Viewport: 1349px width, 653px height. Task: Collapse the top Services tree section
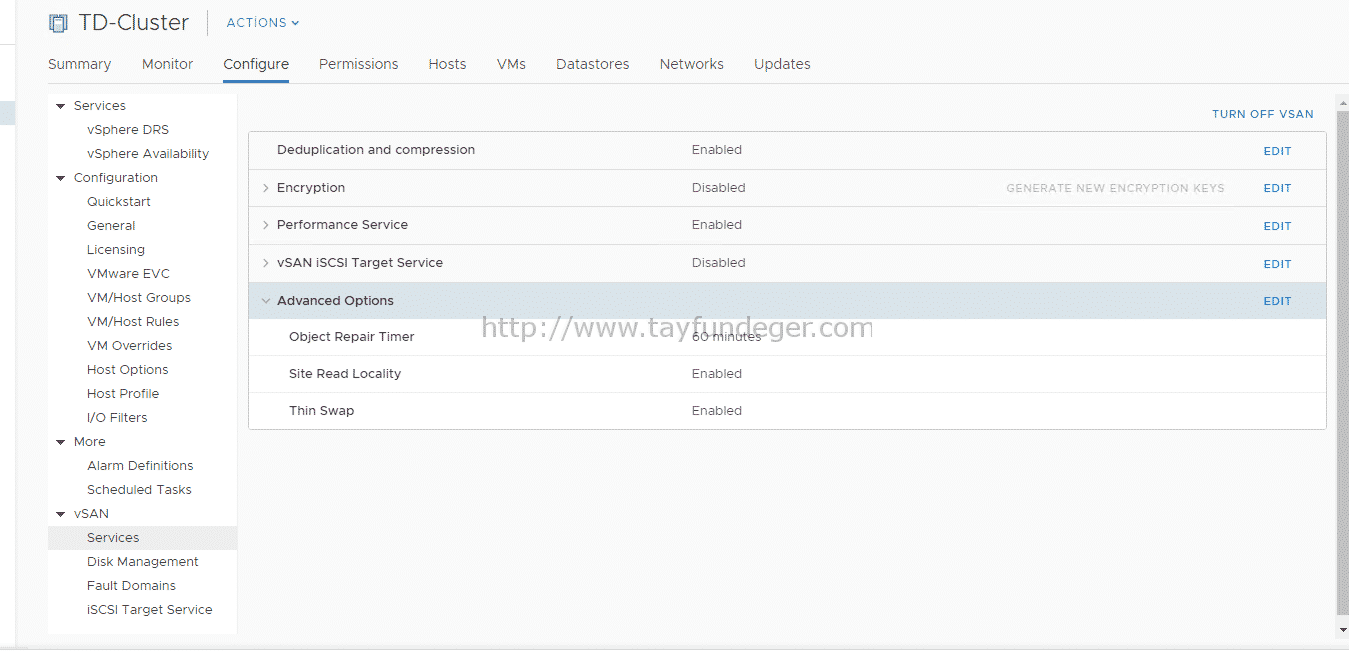(61, 106)
